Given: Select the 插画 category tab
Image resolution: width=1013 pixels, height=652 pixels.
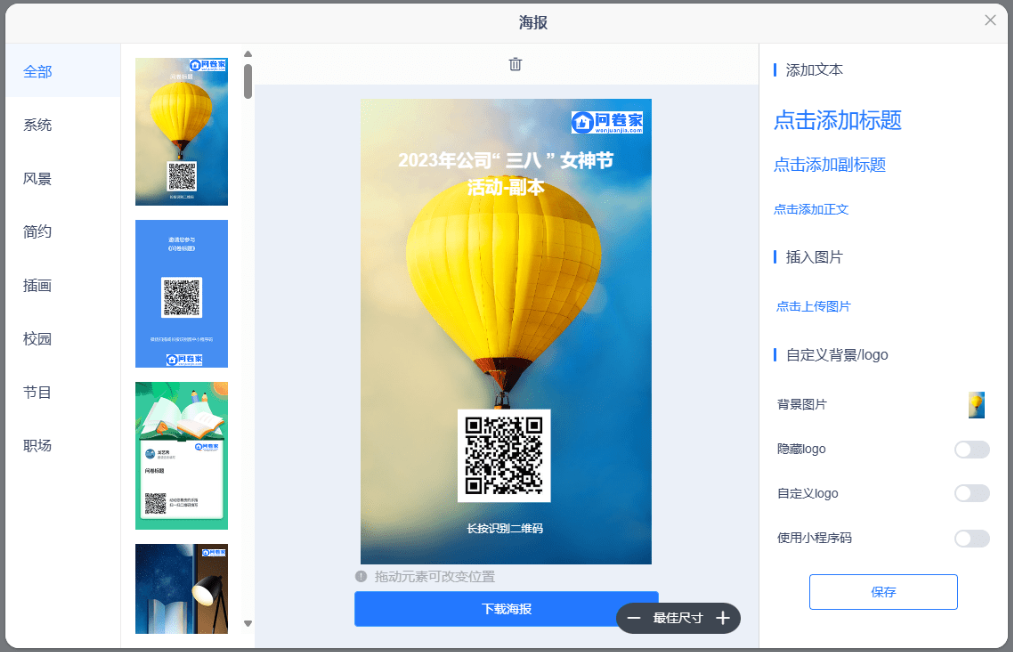Looking at the screenshot, I should tap(63, 285).
